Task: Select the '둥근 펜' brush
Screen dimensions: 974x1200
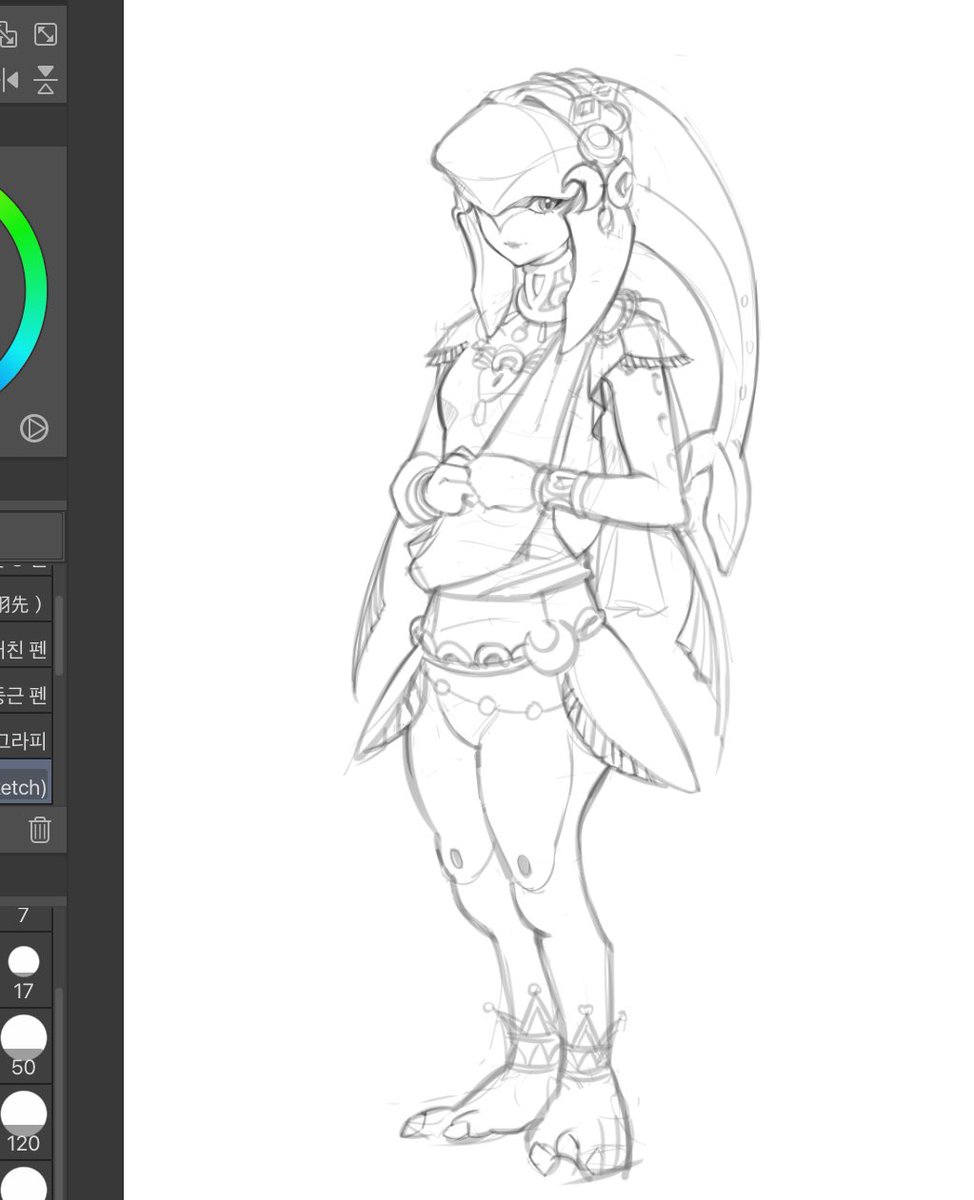Action: pyautogui.click(x=26, y=695)
